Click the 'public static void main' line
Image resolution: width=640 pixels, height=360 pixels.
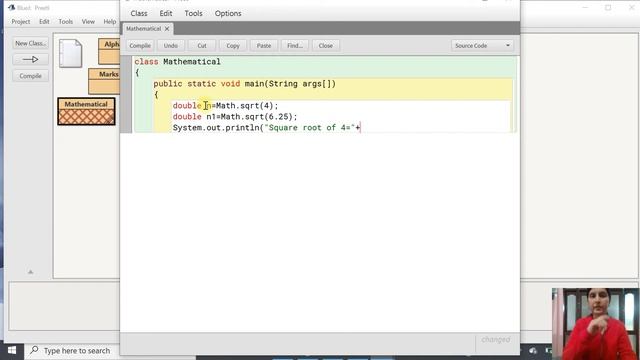point(244,84)
